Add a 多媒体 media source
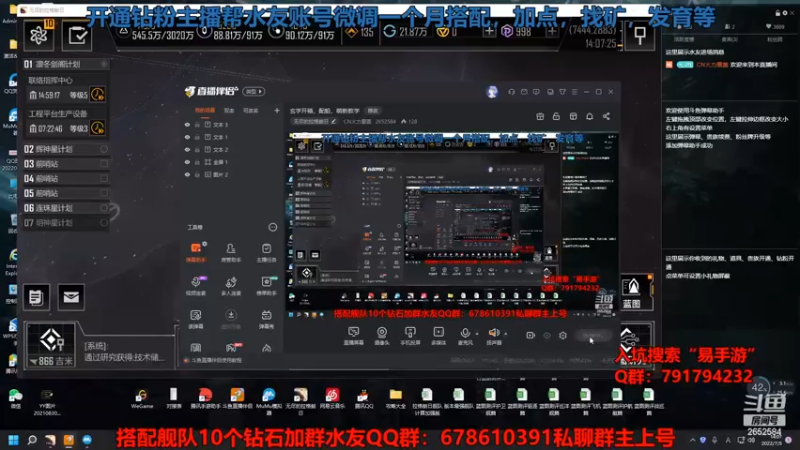This screenshot has width=800, height=450. 438,336
